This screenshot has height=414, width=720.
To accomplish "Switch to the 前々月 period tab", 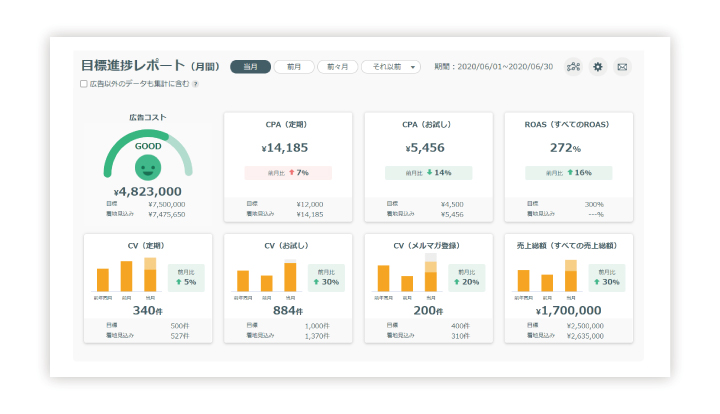I will (x=337, y=67).
